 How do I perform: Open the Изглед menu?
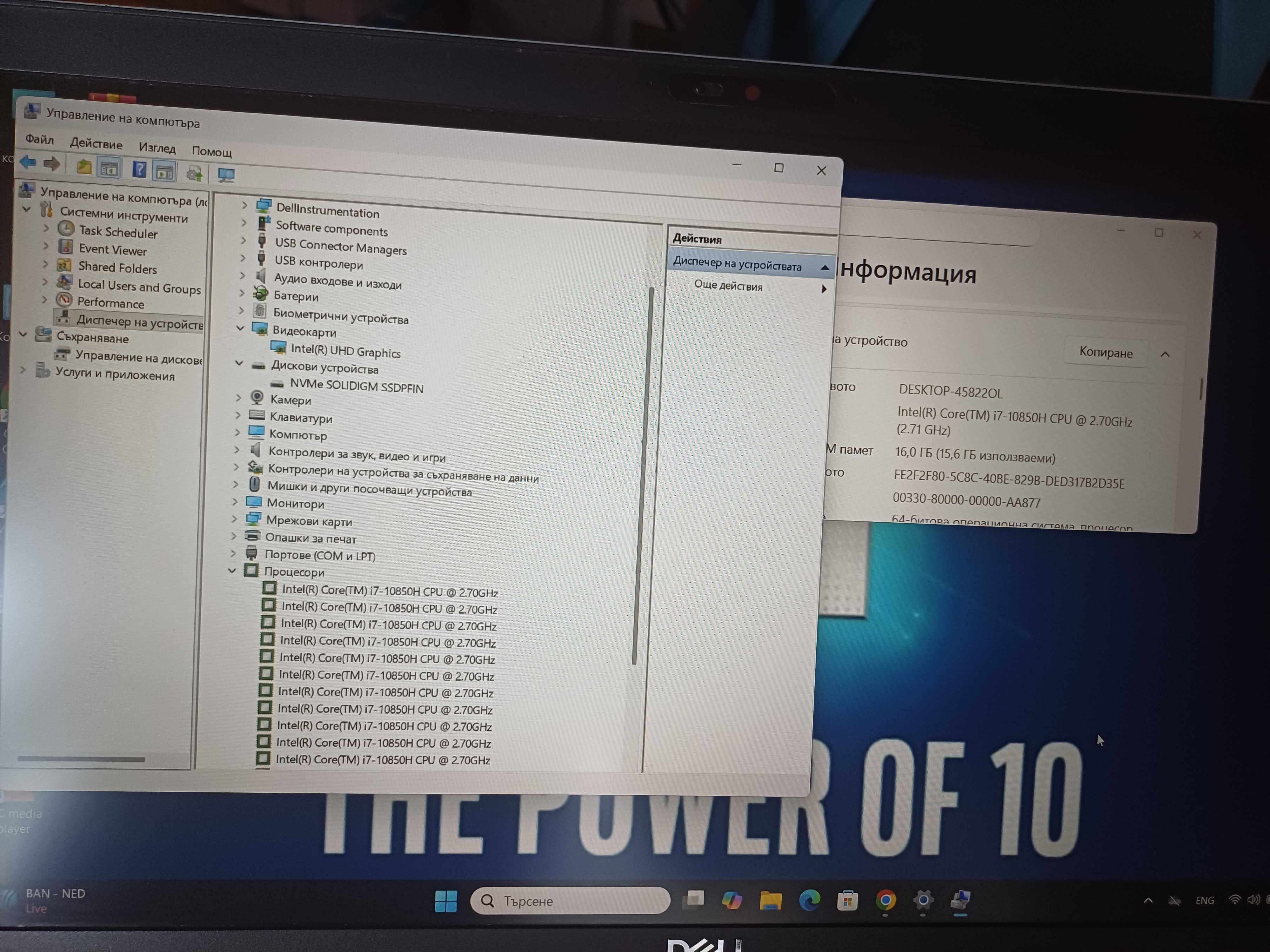(157, 148)
